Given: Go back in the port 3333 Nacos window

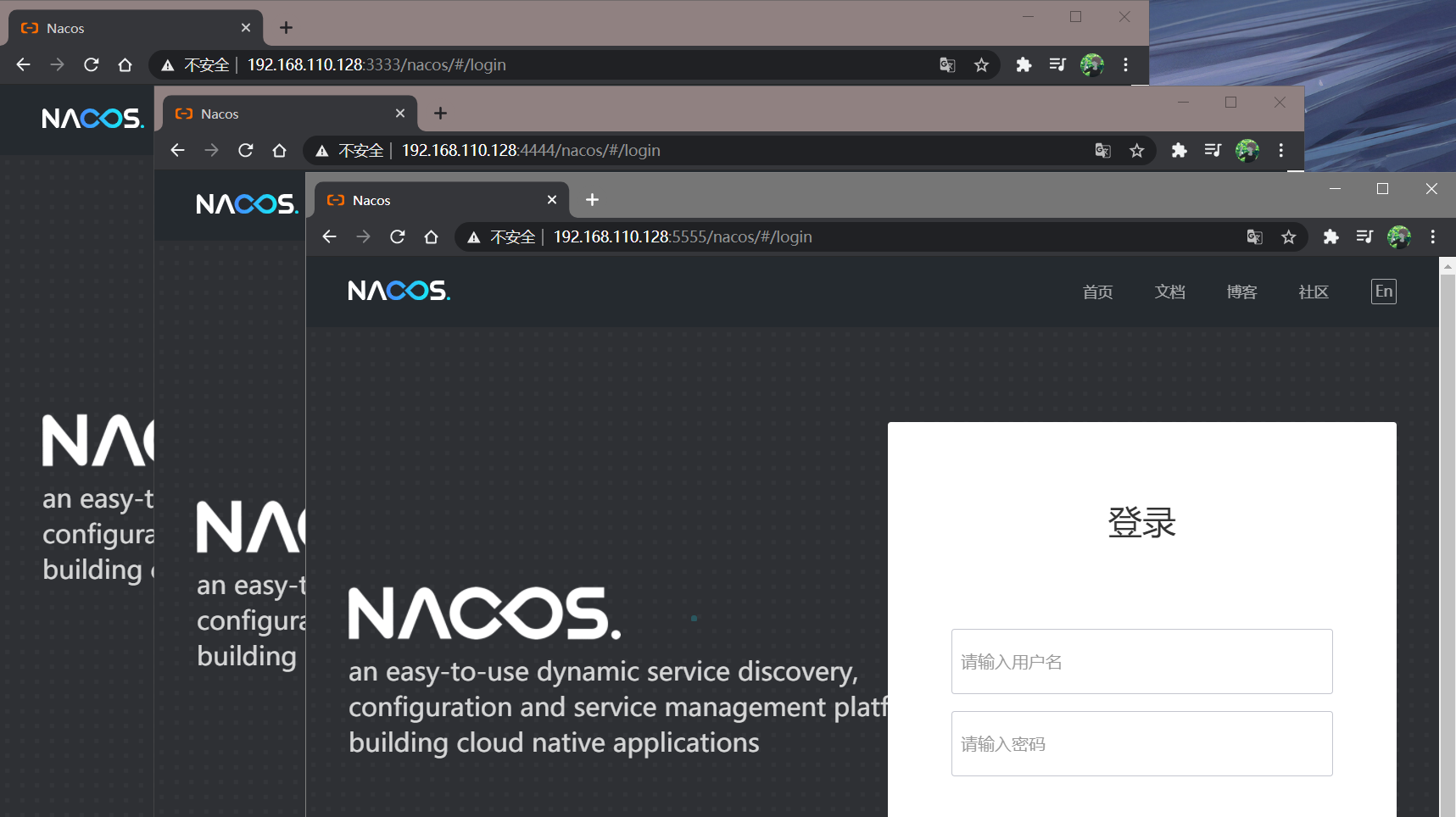Looking at the screenshot, I should click(x=23, y=65).
